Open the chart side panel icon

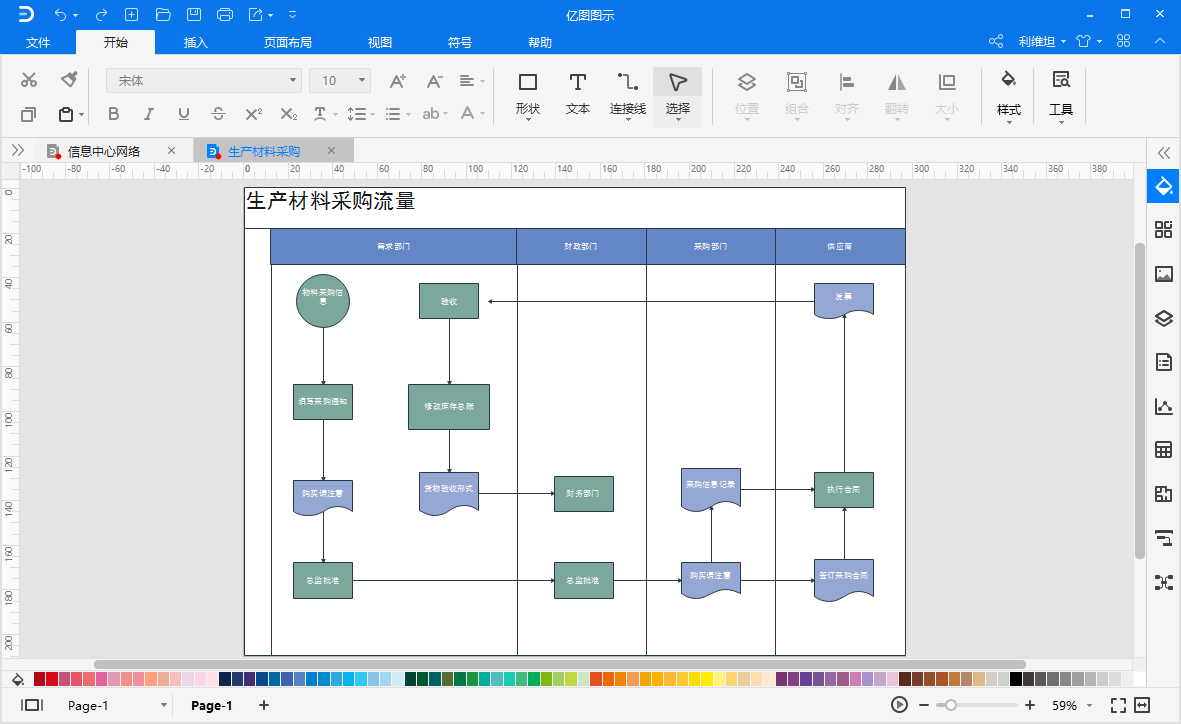click(1164, 407)
